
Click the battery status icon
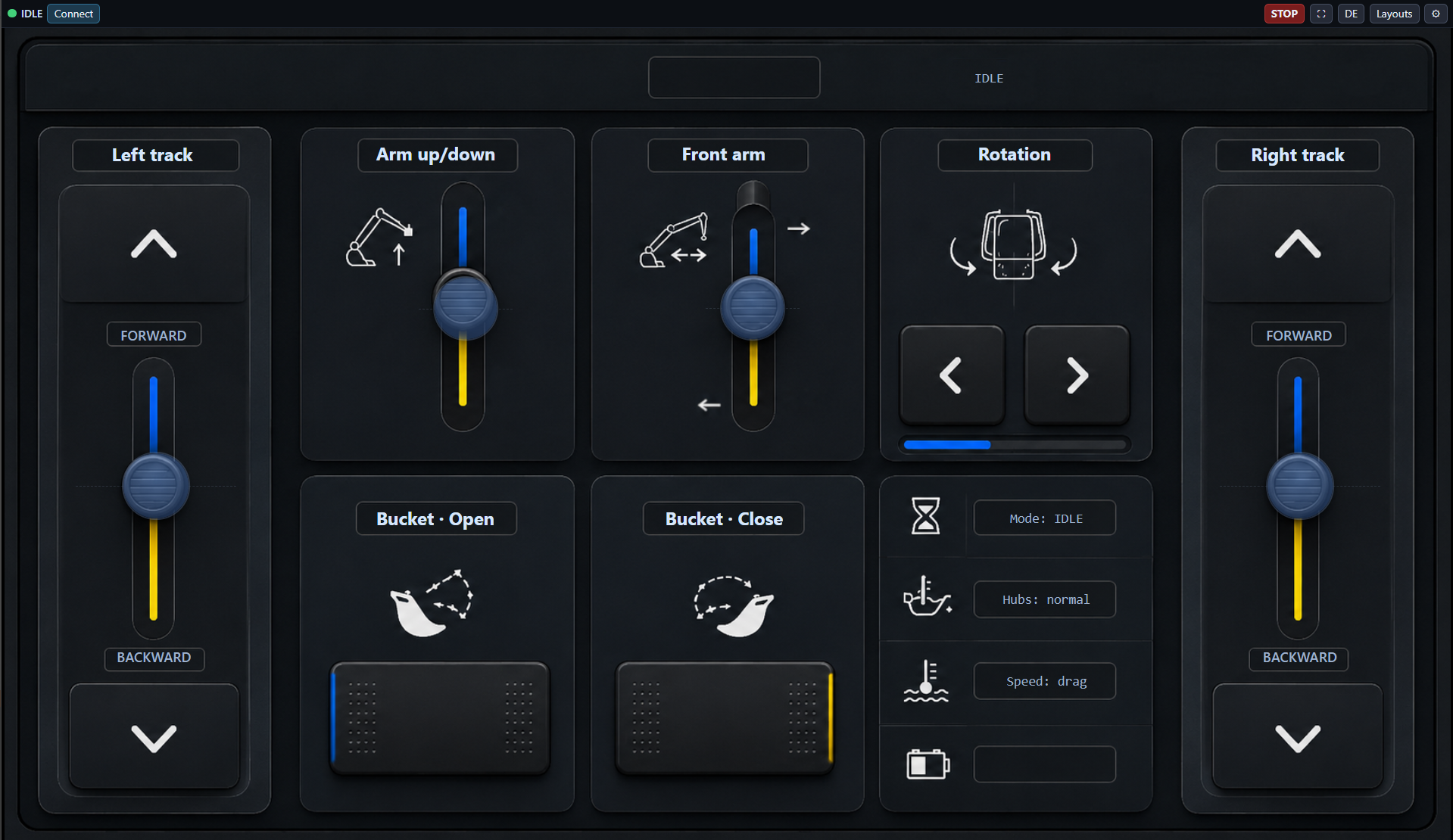[x=928, y=764]
